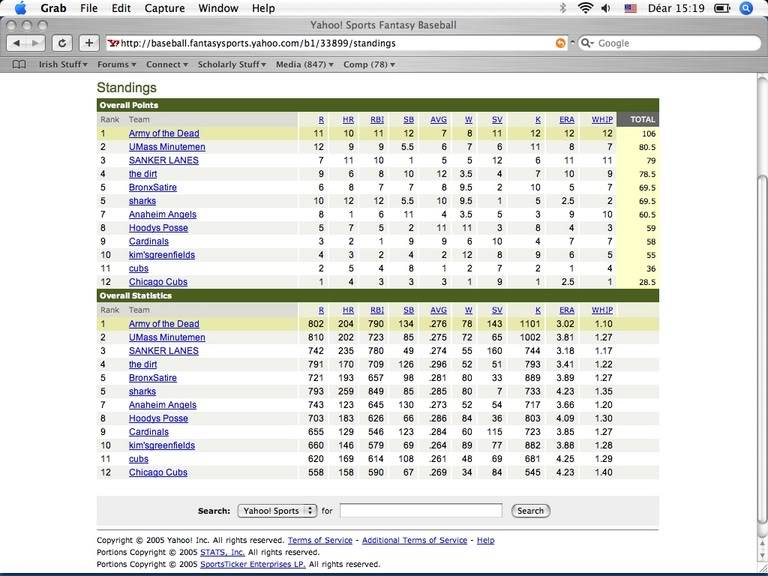Image resolution: width=768 pixels, height=576 pixels.
Task: Open Additional Terms of Service link
Action: (415, 540)
